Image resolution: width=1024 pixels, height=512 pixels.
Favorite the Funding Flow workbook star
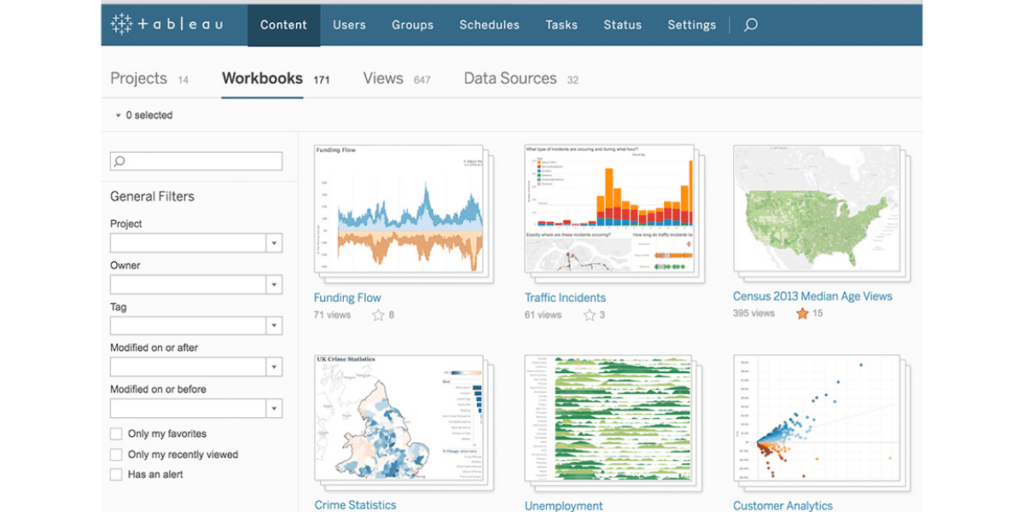click(x=378, y=315)
